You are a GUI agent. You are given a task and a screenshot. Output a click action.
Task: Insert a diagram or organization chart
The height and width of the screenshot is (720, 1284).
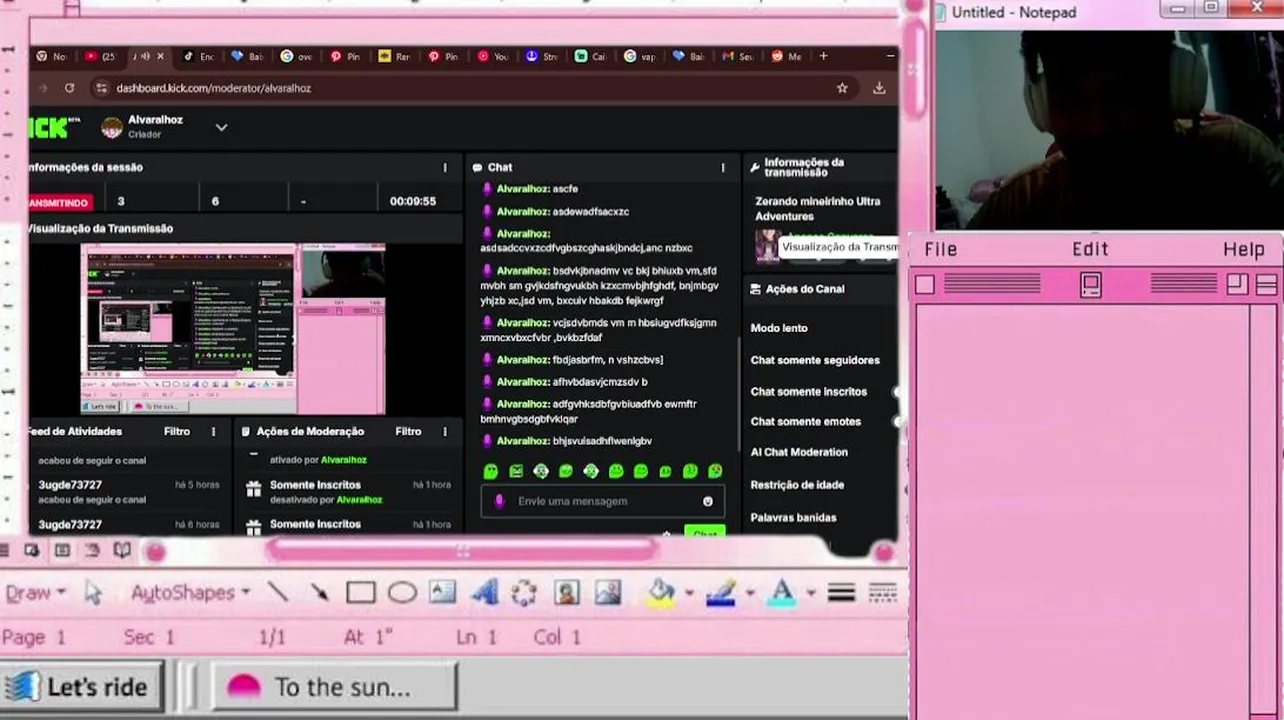click(x=525, y=593)
